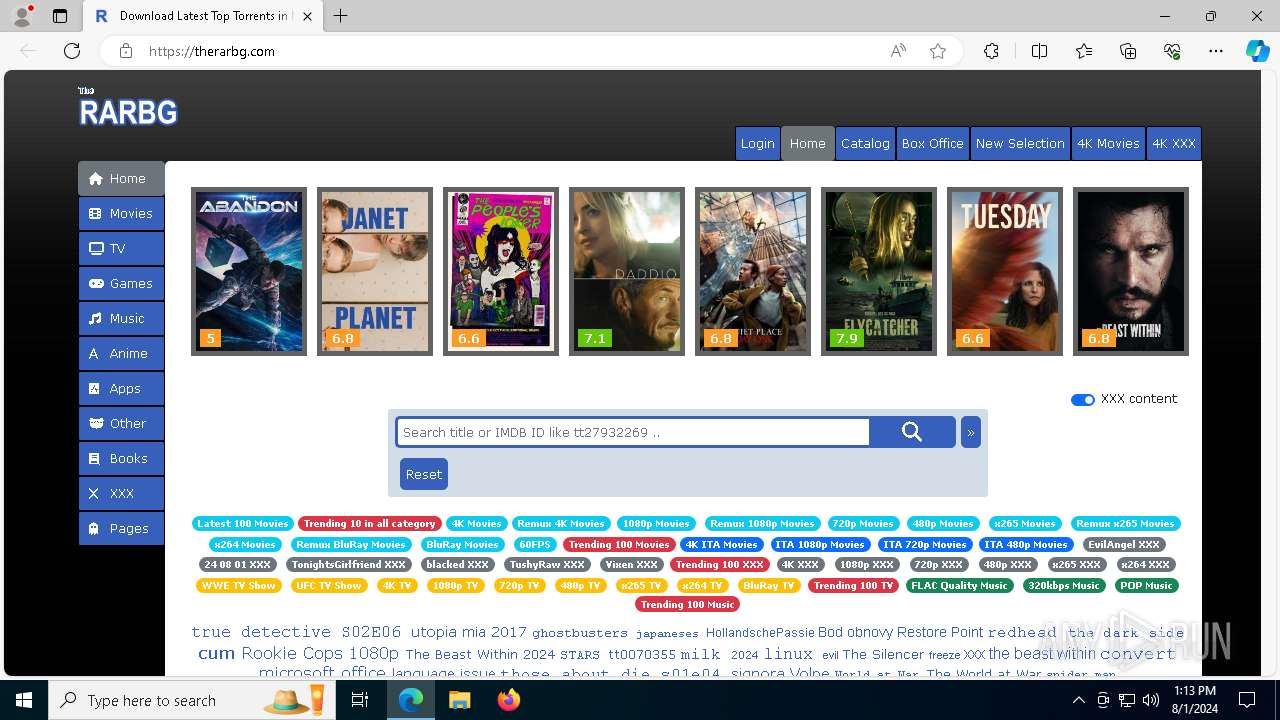Open the Trending 100 Music tag
The width and height of the screenshot is (1280, 720).
tap(687, 605)
